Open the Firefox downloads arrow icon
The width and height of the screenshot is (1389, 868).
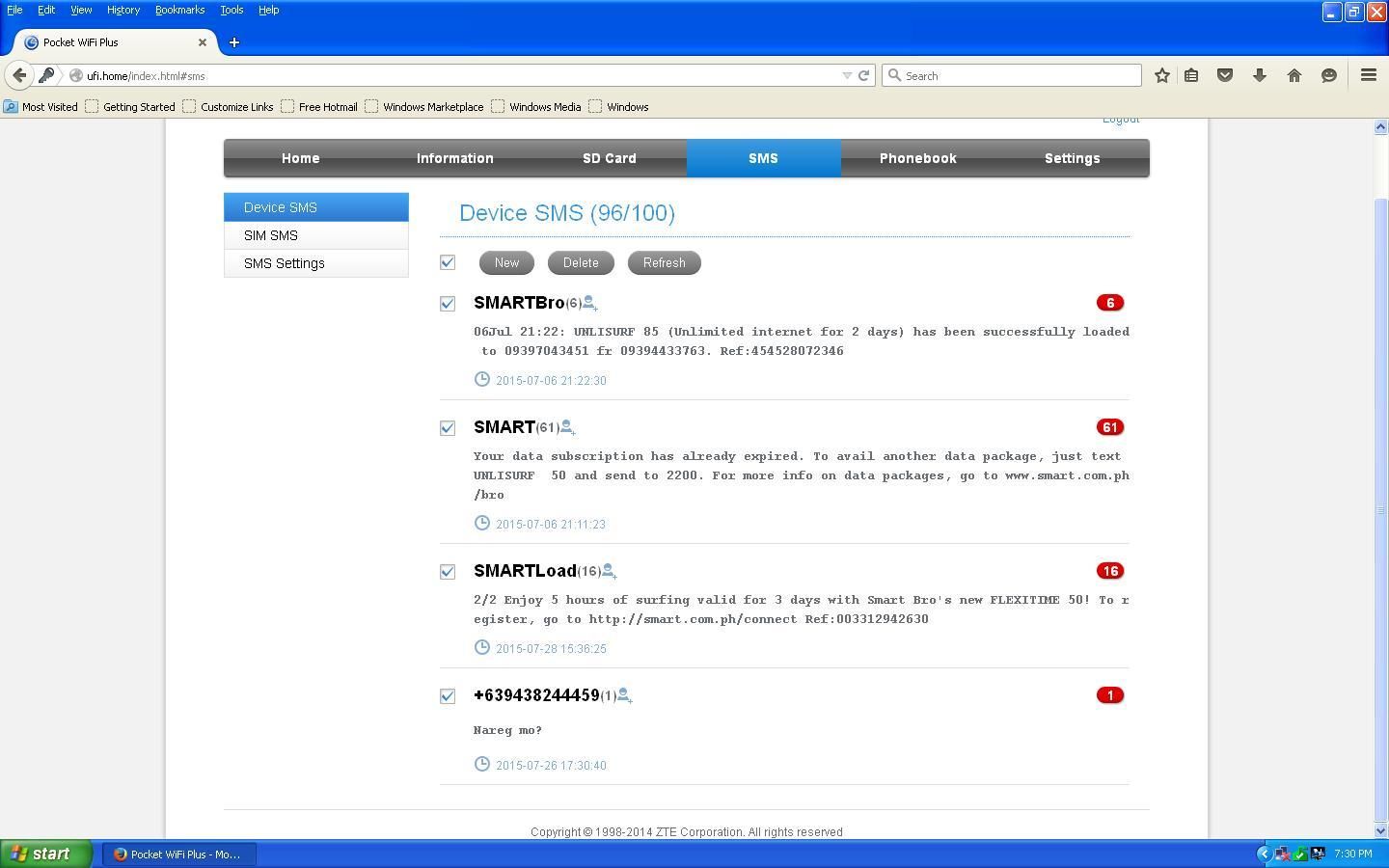pyautogui.click(x=1260, y=75)
